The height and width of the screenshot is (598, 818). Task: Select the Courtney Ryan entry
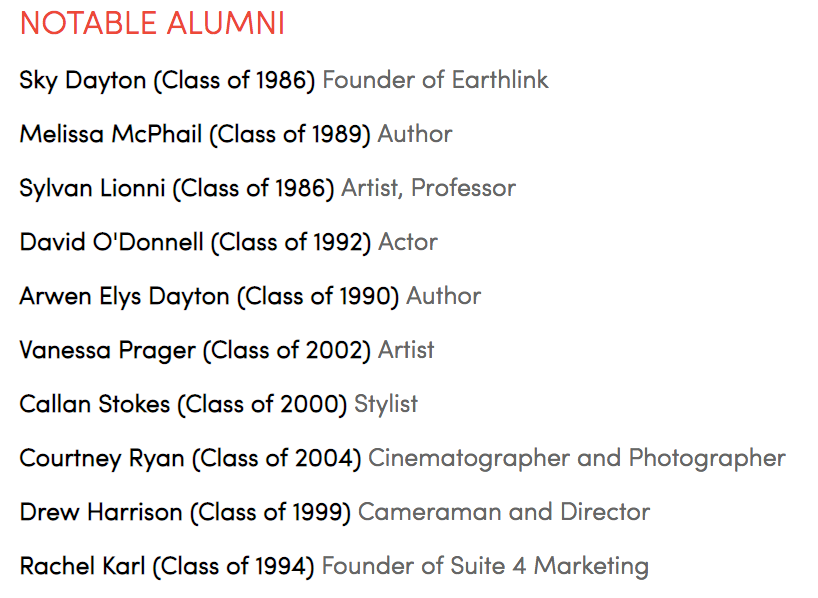[x=402, y=459]
